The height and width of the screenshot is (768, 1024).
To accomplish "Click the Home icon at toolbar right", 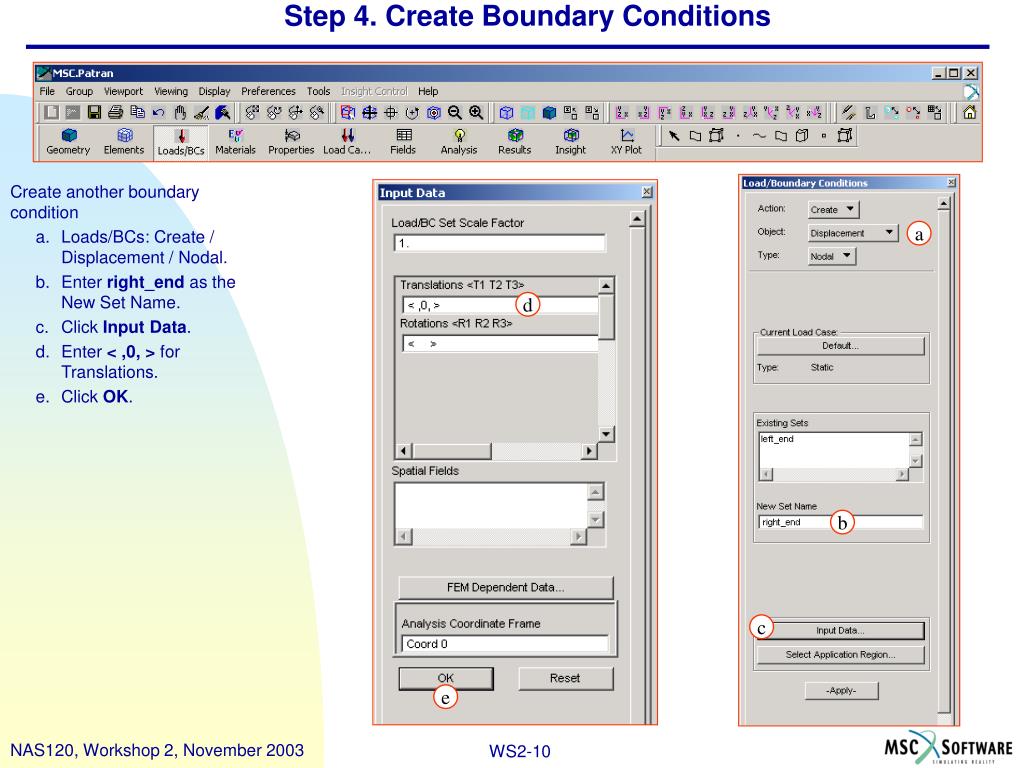I will [970, 113].
